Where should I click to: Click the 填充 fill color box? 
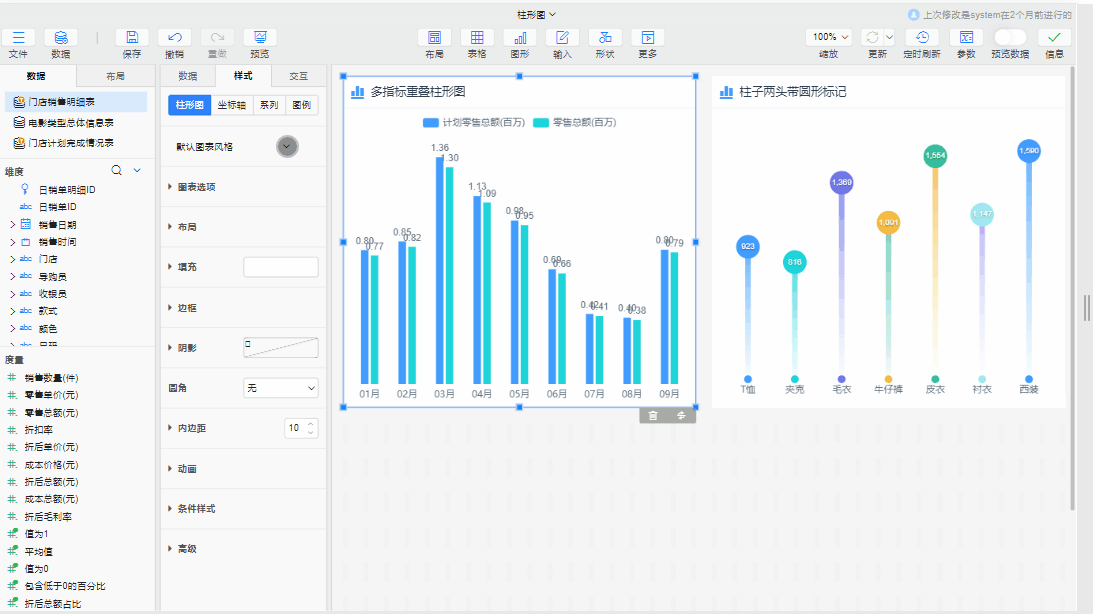[281, 267]
